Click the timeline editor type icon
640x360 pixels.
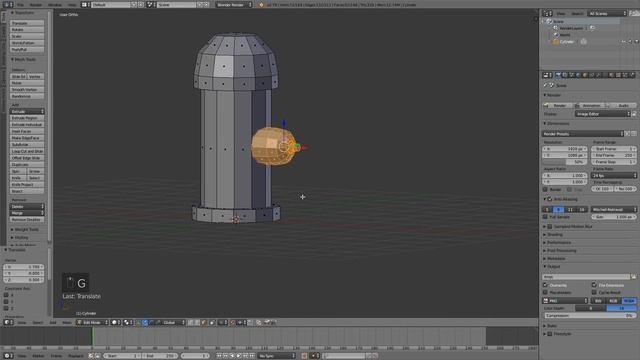[x=8, y=356]
